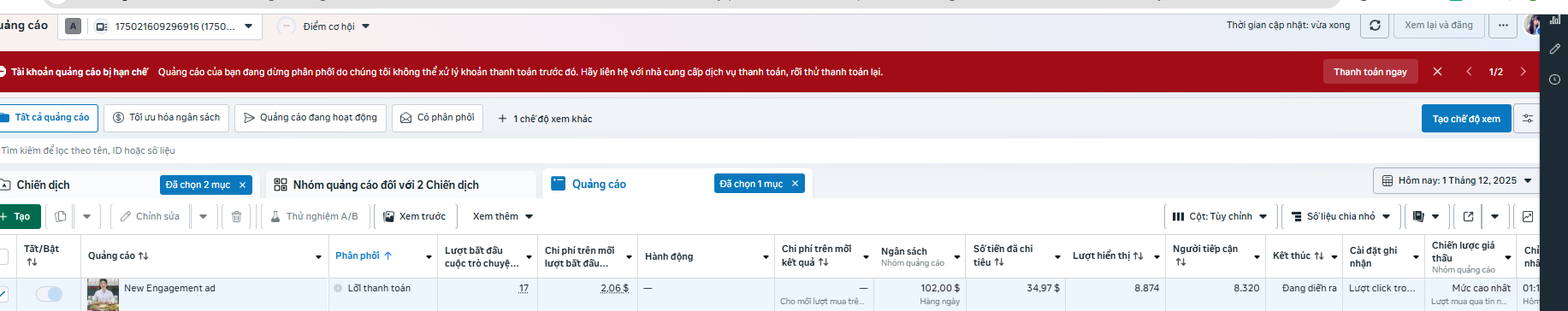
Task: Click the pencil edit icon in side rail
Action: pyautogui.click(x=1554, y=49)
